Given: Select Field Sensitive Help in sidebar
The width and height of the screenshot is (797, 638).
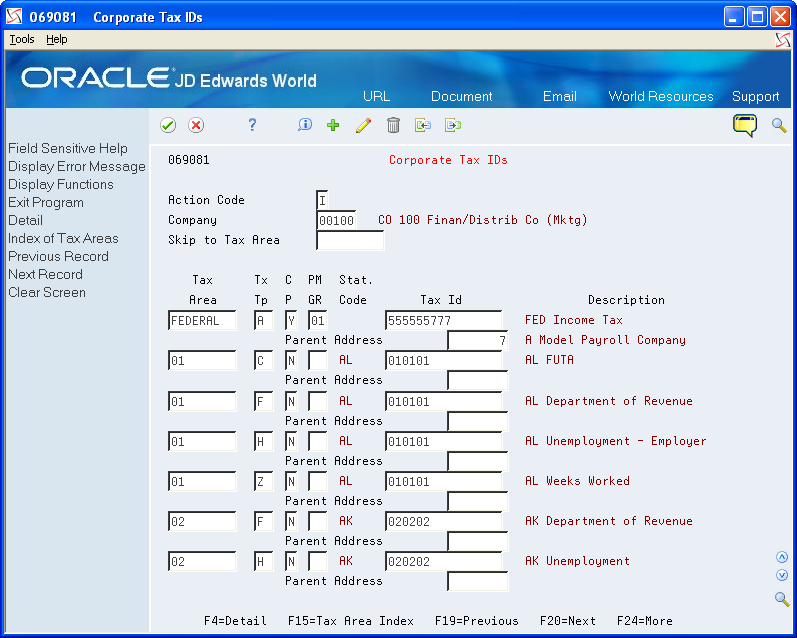Looking at the screenshot, I should coord(68,148).
